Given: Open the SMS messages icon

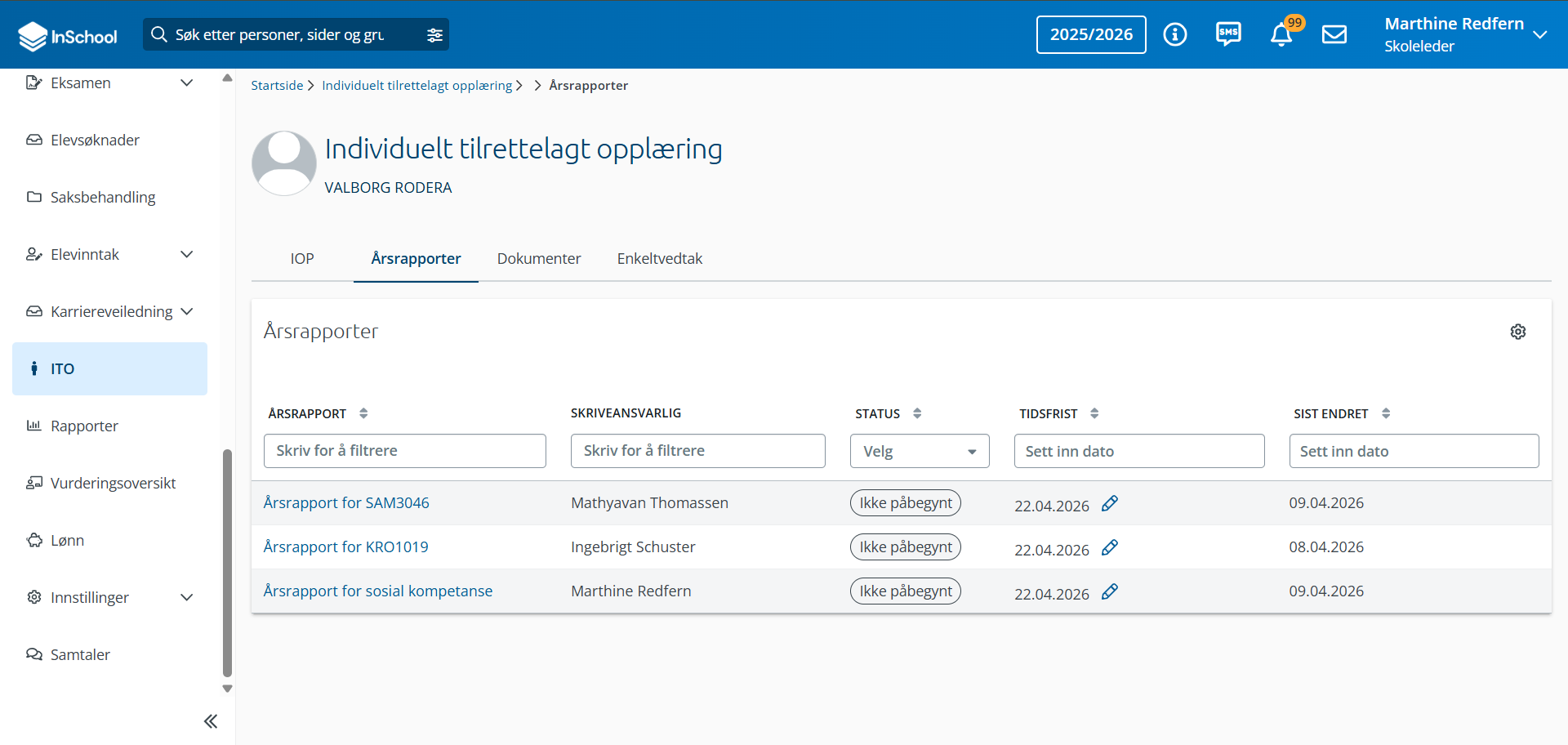Looking at the screenshot, I should tap(1228, 34).
